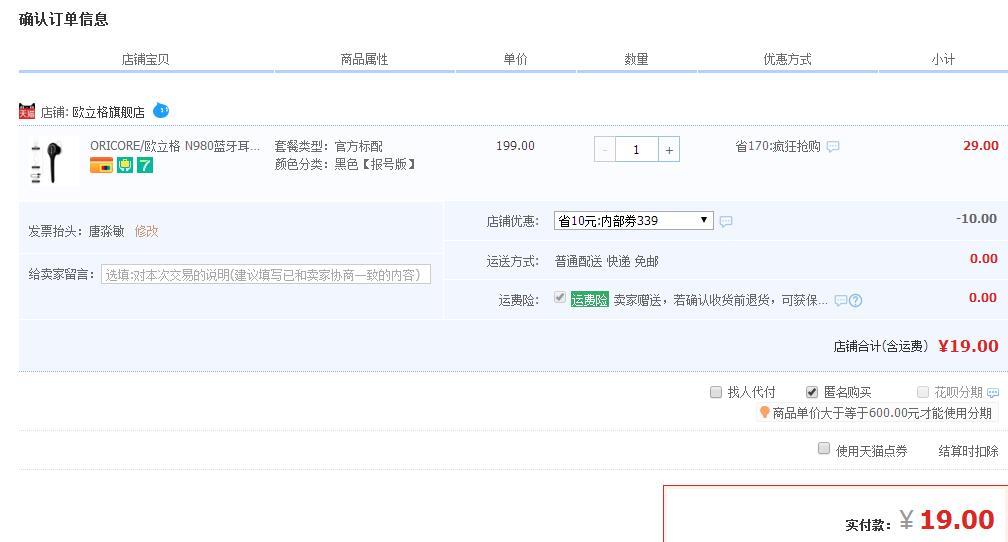Toggle the 运费险 shipping insurance checkbox
1008x542 pixels.
pos(560,297)
